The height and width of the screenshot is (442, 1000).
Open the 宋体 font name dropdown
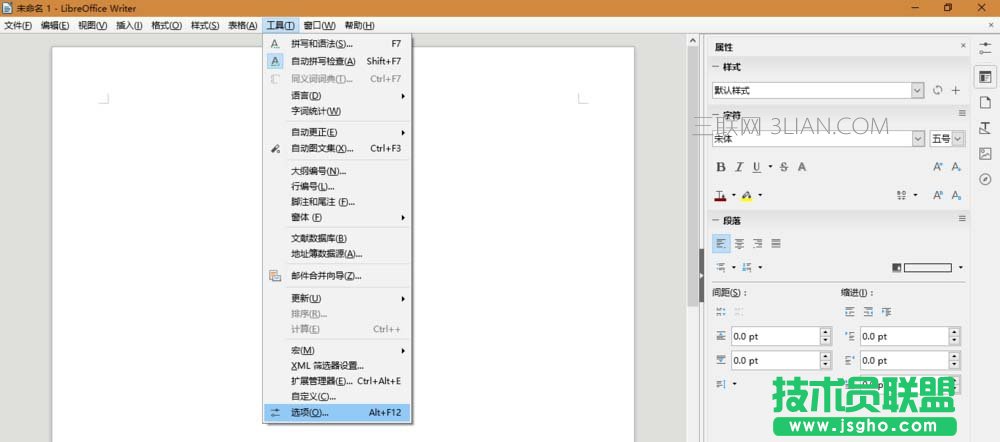click(918, 138)
